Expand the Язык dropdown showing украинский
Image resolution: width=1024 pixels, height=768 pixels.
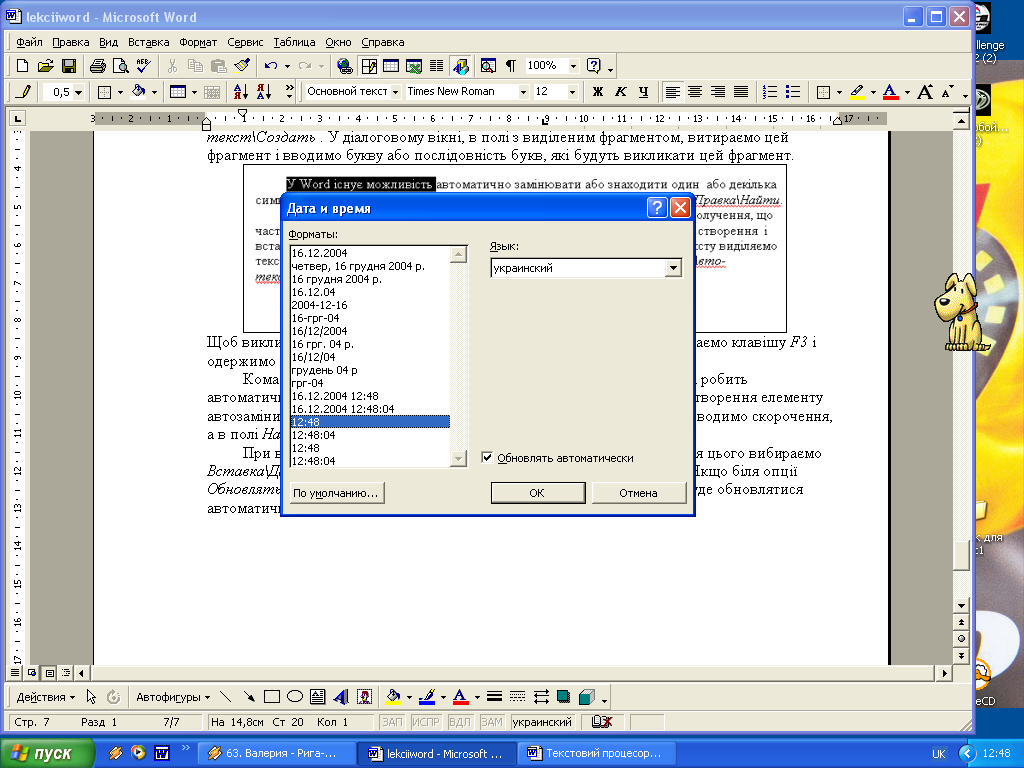coord(673,268)
